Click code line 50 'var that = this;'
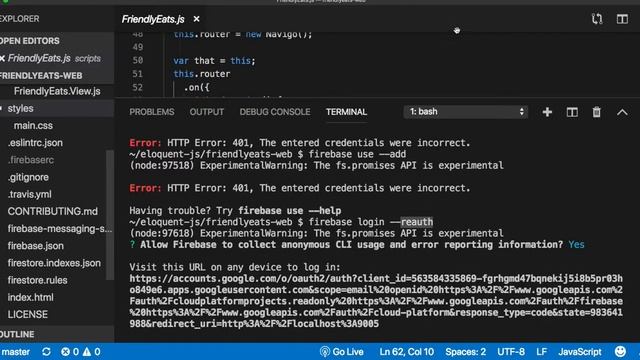The height and width of the screenshot is (360, 640). pyautogui.click(x=214, y=60)
